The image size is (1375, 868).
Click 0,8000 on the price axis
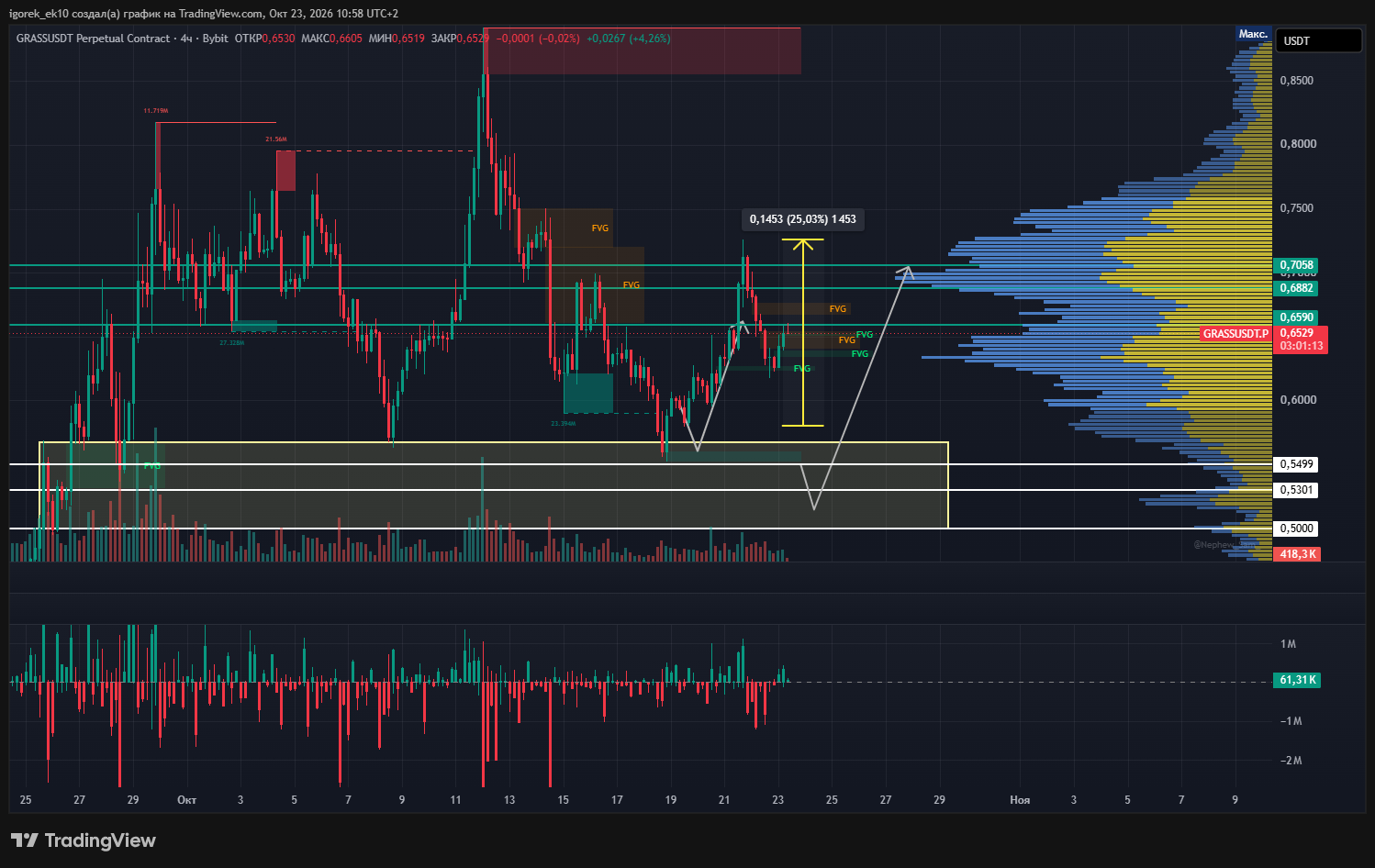pyautogui.click(x=1298, y=144)
